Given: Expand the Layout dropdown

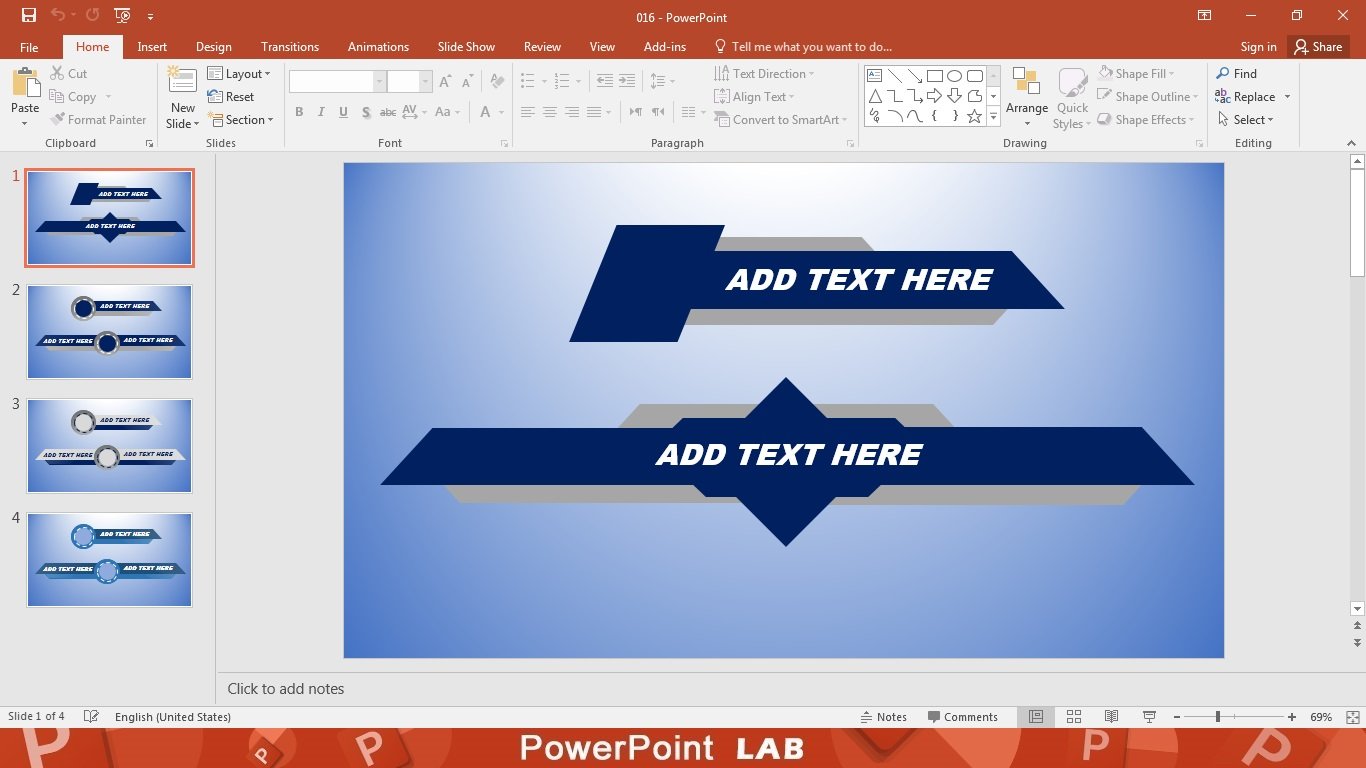Looking at the screenshot, I should click(239, 73).
